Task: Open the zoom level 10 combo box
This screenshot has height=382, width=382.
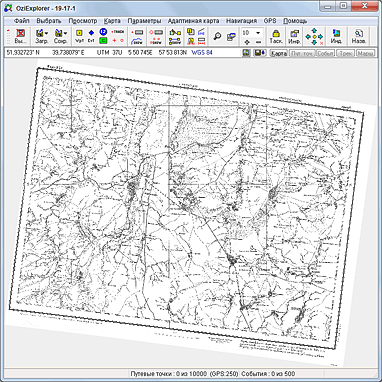Action: point(252,33)
